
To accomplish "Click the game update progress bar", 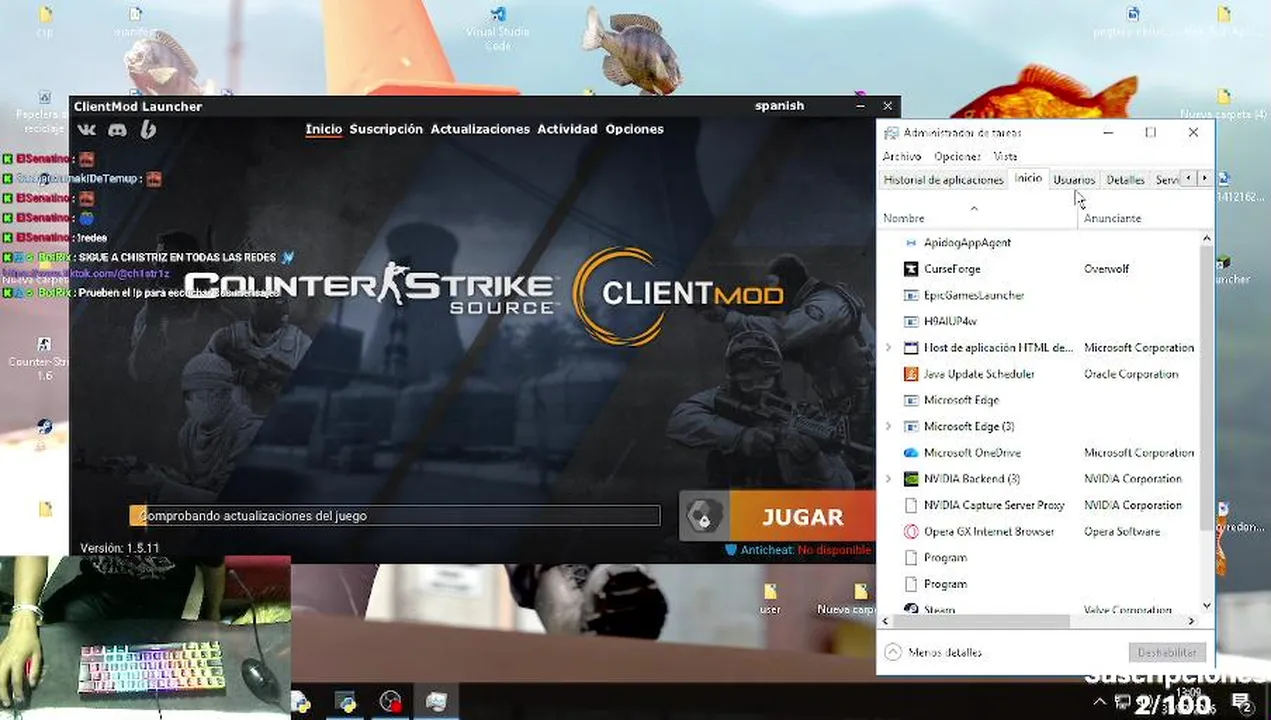I will tap(395, 516).
